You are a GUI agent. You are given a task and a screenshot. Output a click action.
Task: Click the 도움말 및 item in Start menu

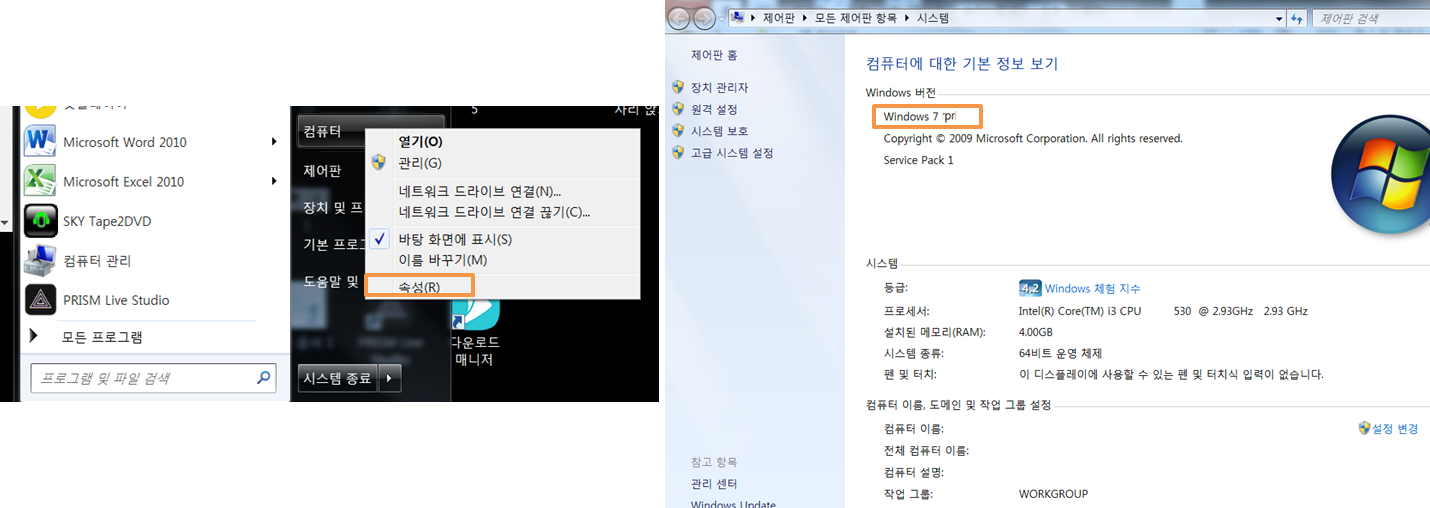(331, 282)
